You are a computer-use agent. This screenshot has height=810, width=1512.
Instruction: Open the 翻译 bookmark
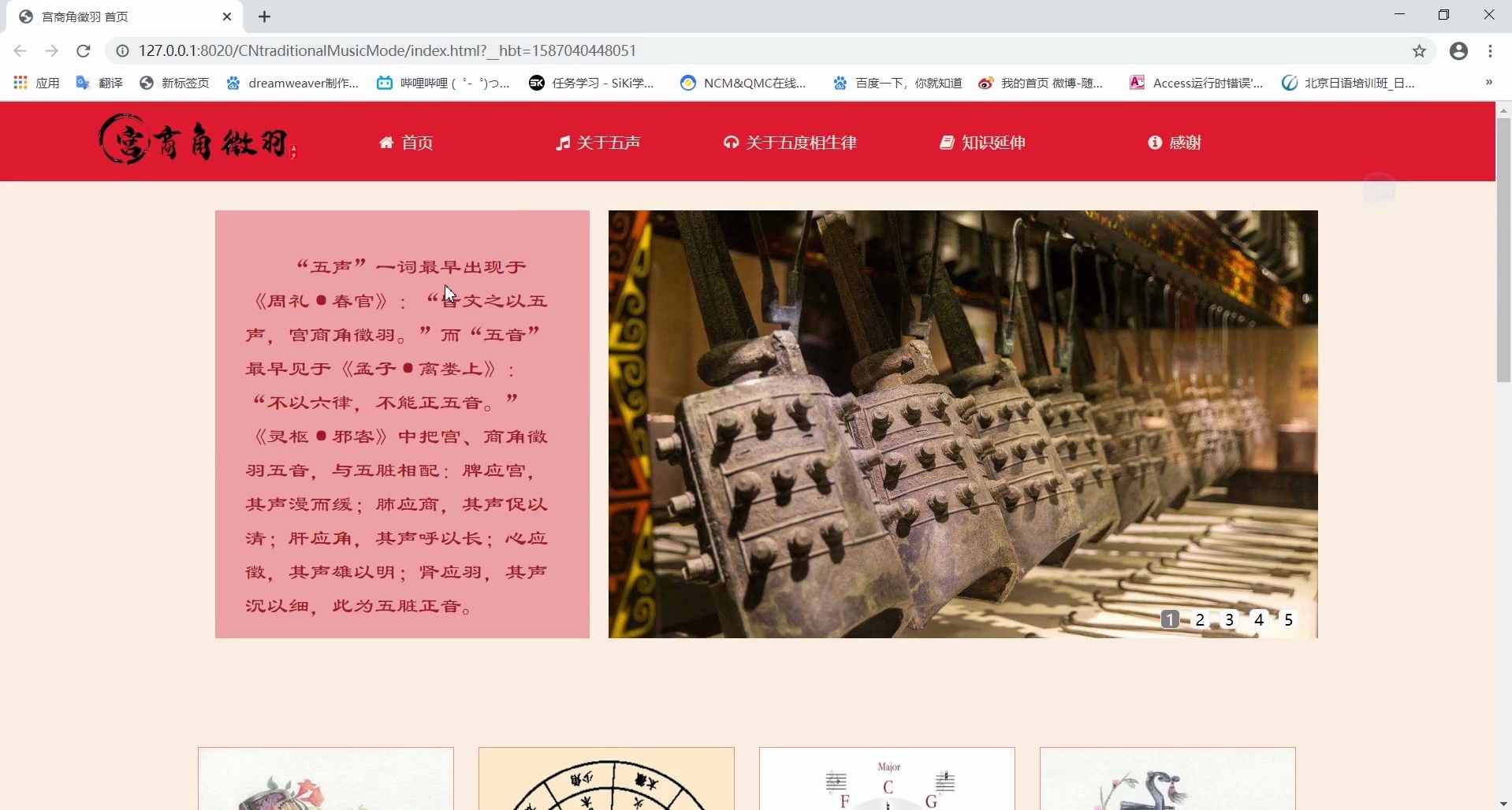pyautogui.click(x=99, y=83)
